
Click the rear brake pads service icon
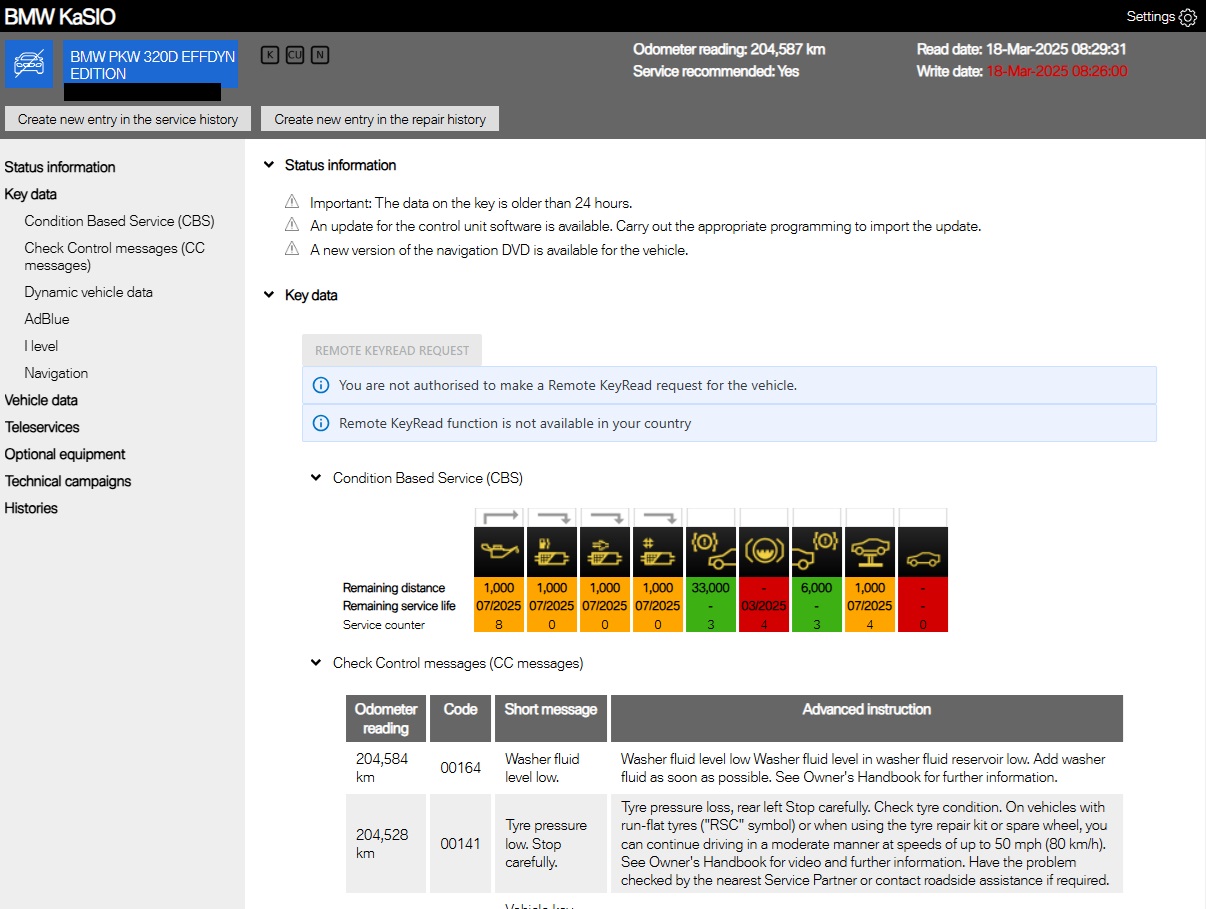(818, 552)
